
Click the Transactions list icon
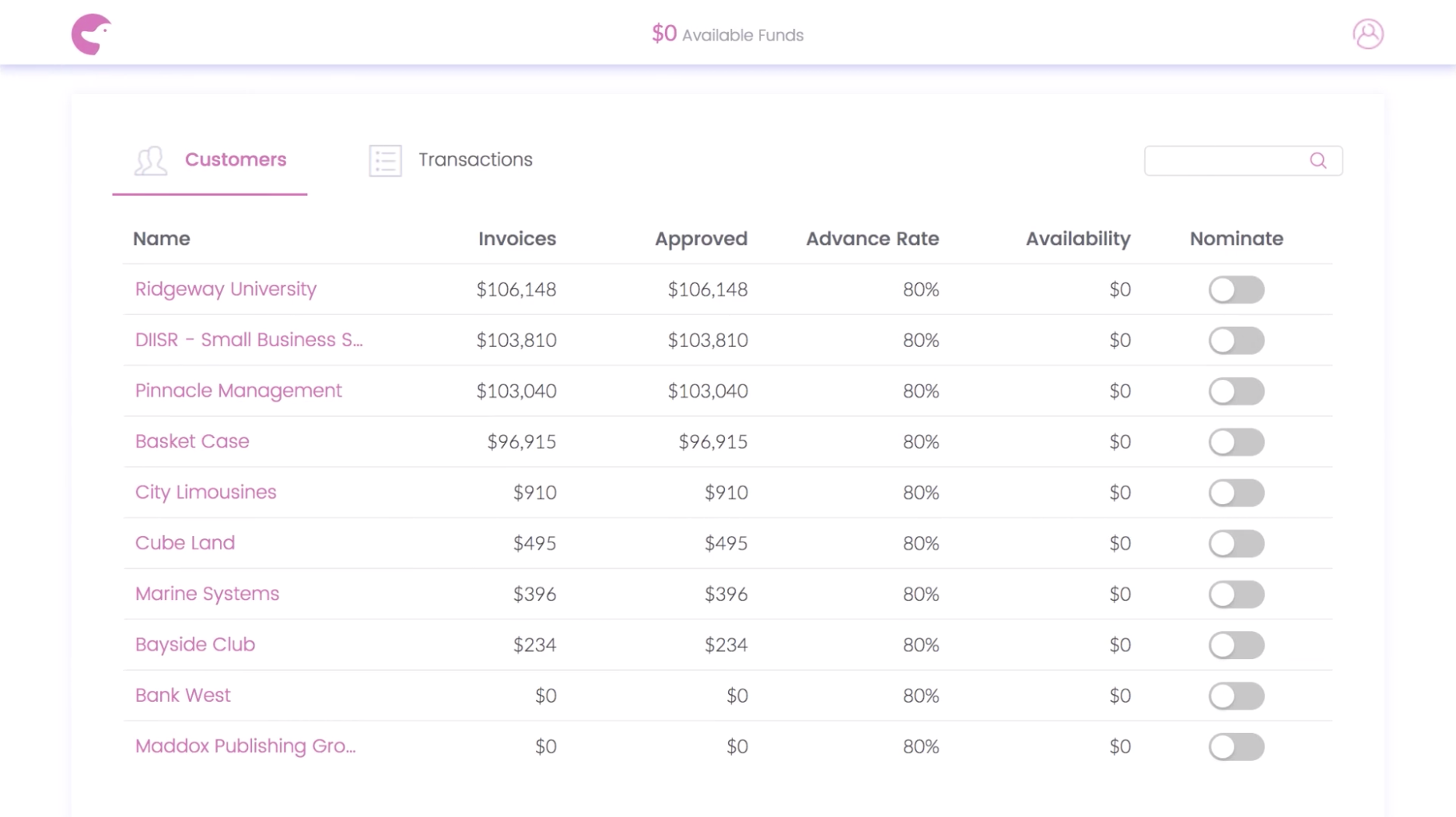click(x=385, y=160)
